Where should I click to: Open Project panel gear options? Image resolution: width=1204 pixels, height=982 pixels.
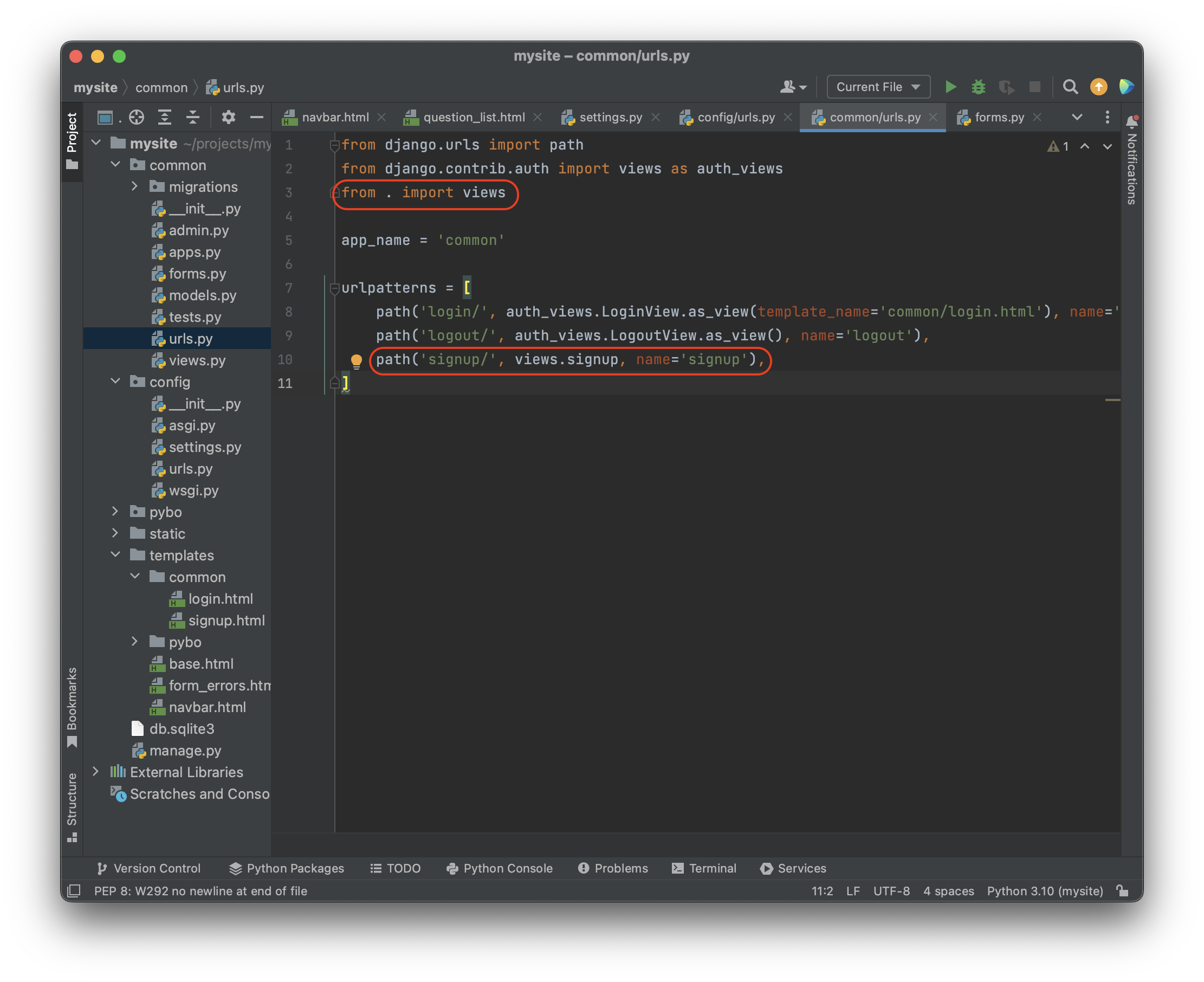tap(229, 117)
